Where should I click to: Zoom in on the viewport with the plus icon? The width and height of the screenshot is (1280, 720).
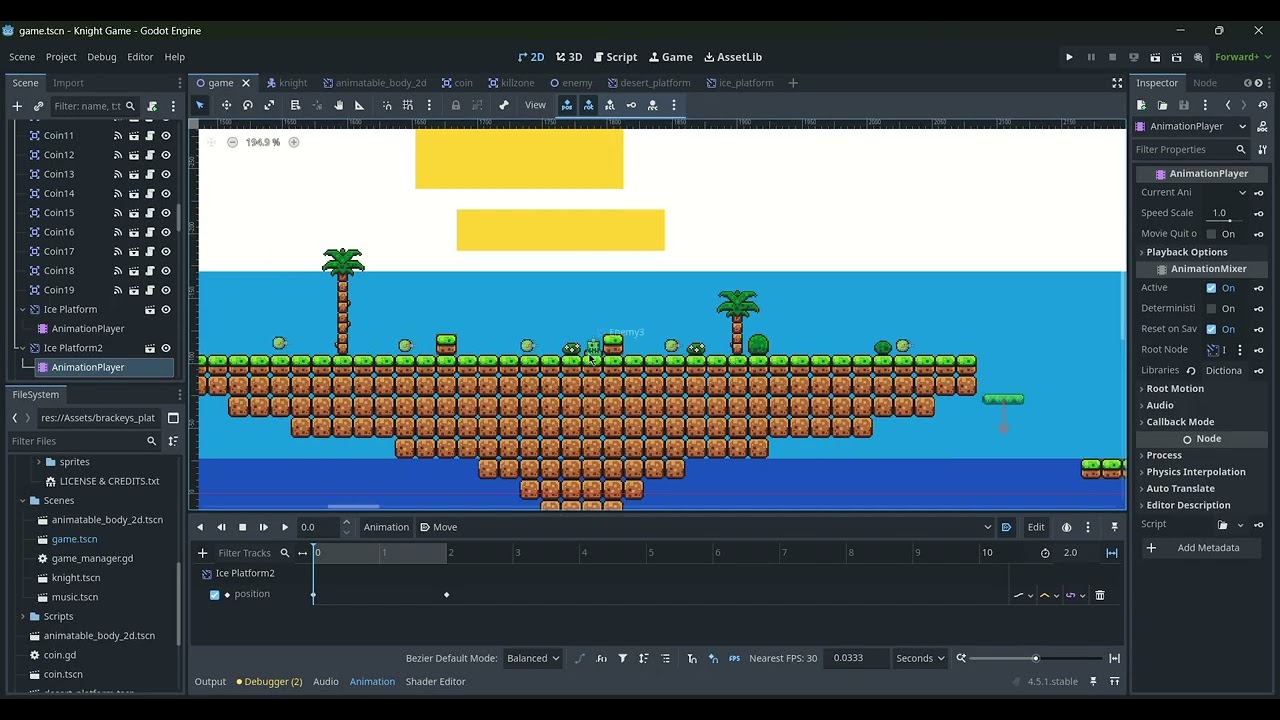[294, 142]
